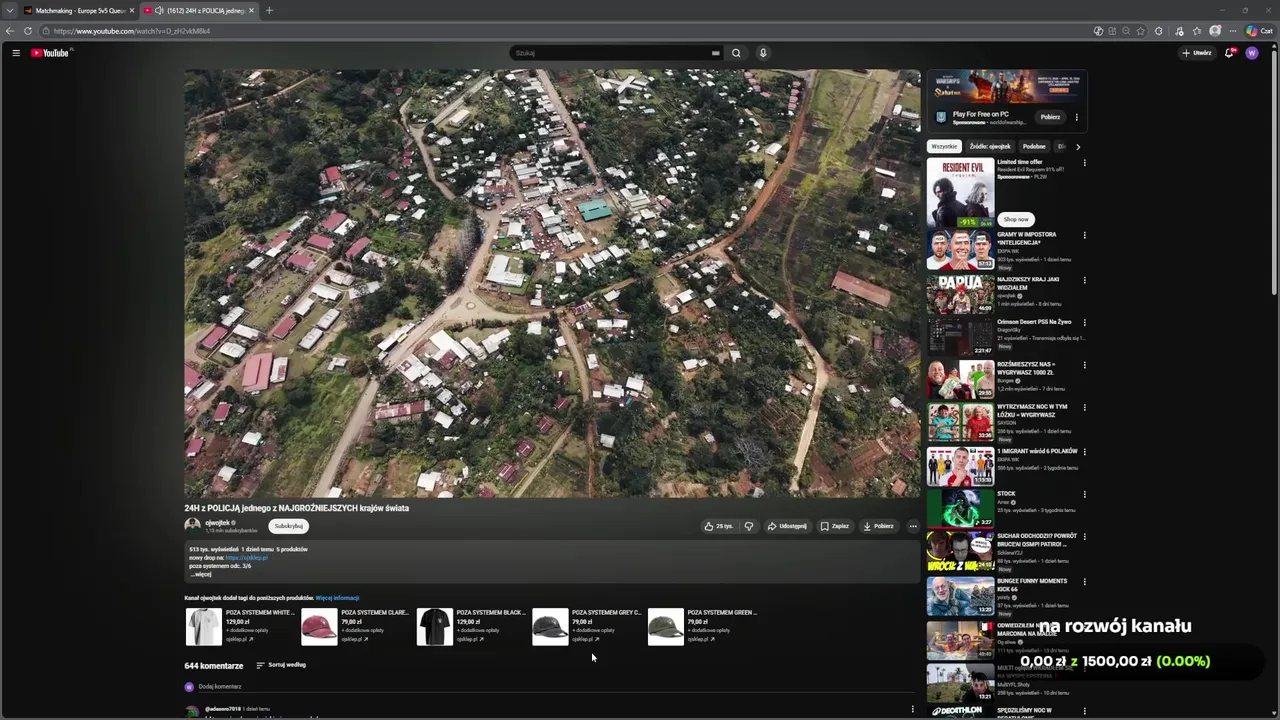Open options menu for Crimson Desert PS5 video
Image resolution: width=1280 pixels, height=720 pixels.
click(1084, 323)
